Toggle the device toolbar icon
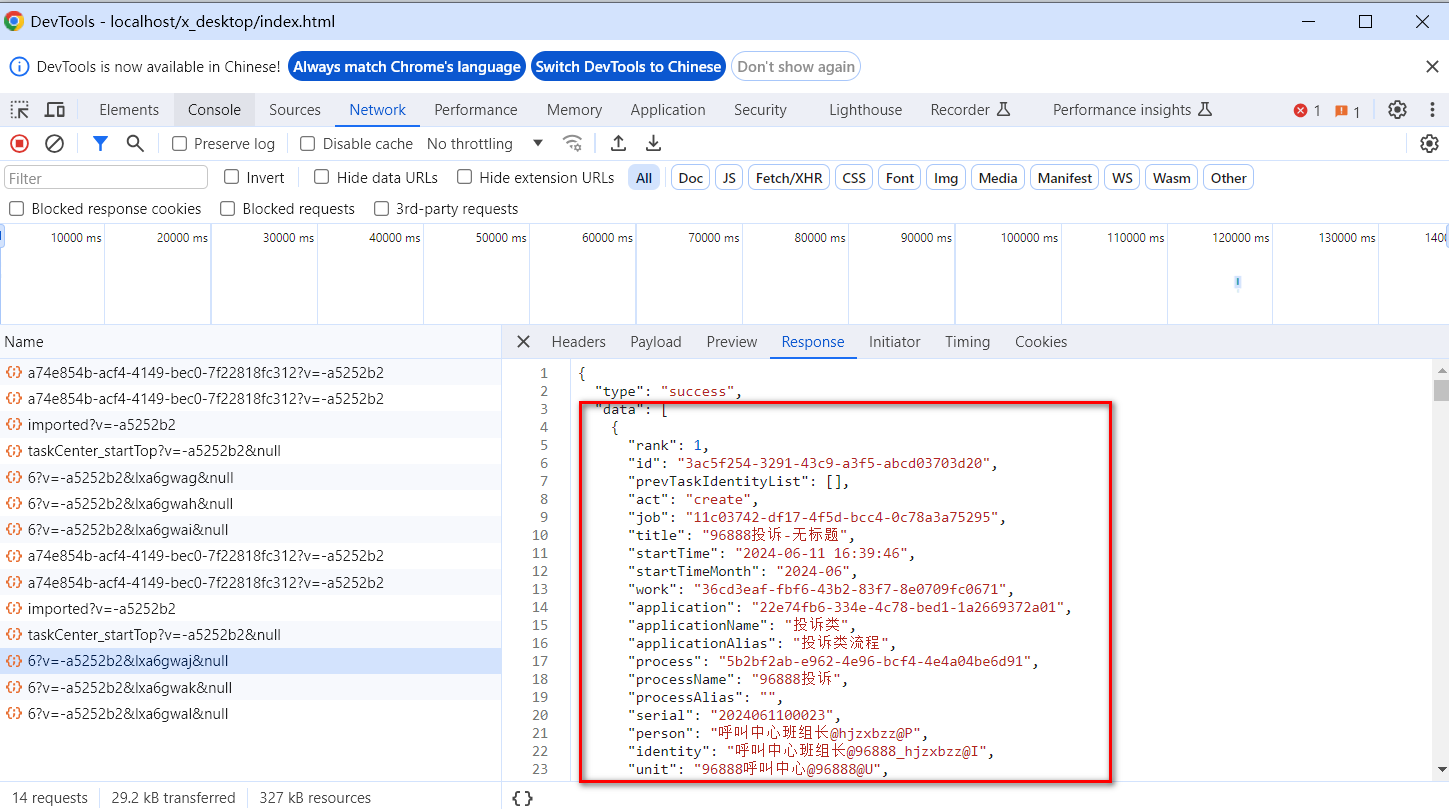The height and width of the screenshot is (809, 1449). (55, 110)
